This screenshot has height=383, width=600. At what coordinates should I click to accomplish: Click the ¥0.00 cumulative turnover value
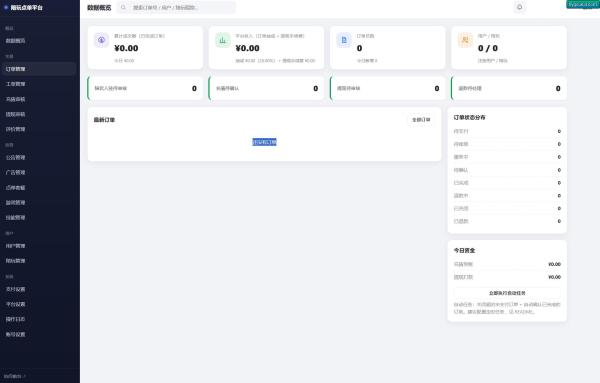point(126,48)
